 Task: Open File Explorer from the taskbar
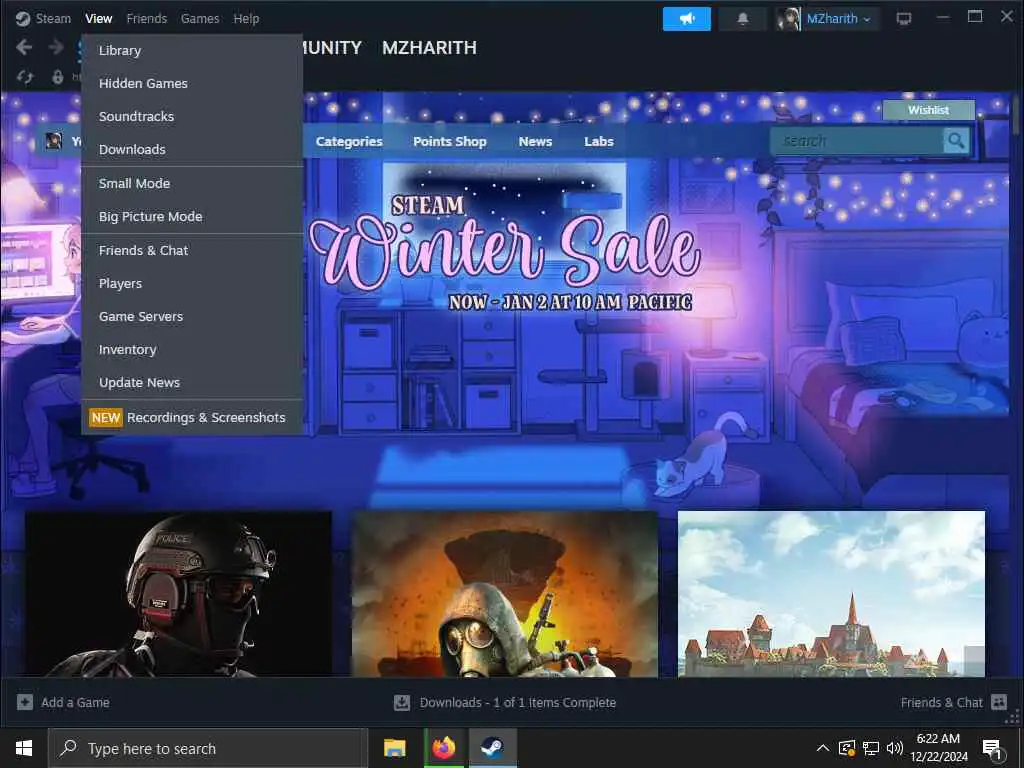point(394,748)
